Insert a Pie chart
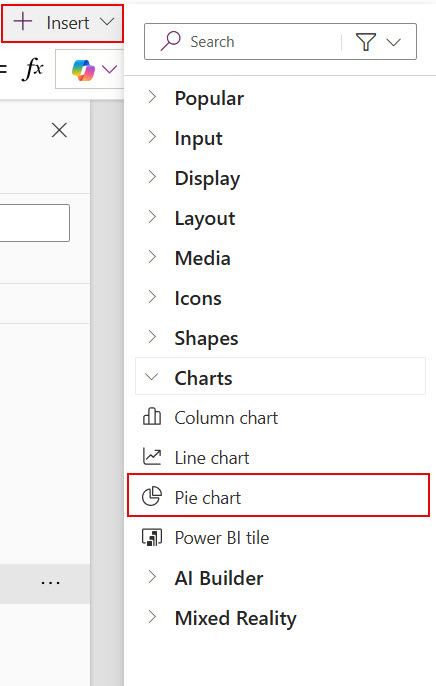Viewport: 436px width, 686px height. point(279,497)
